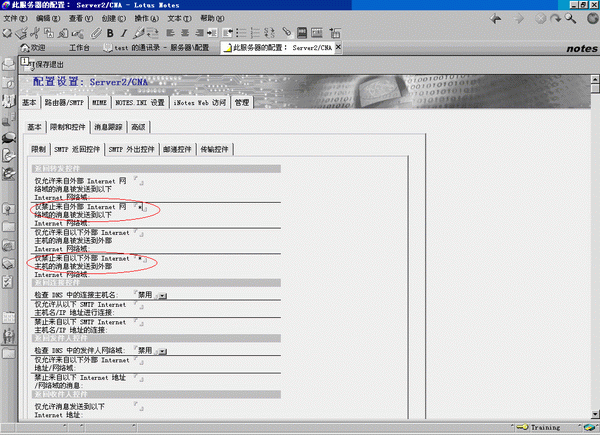This screenshot has height=435, width=600.
Task: Expand the 检查 DNS 中的连接主机名 dropdown
Action: click(162, 295)
